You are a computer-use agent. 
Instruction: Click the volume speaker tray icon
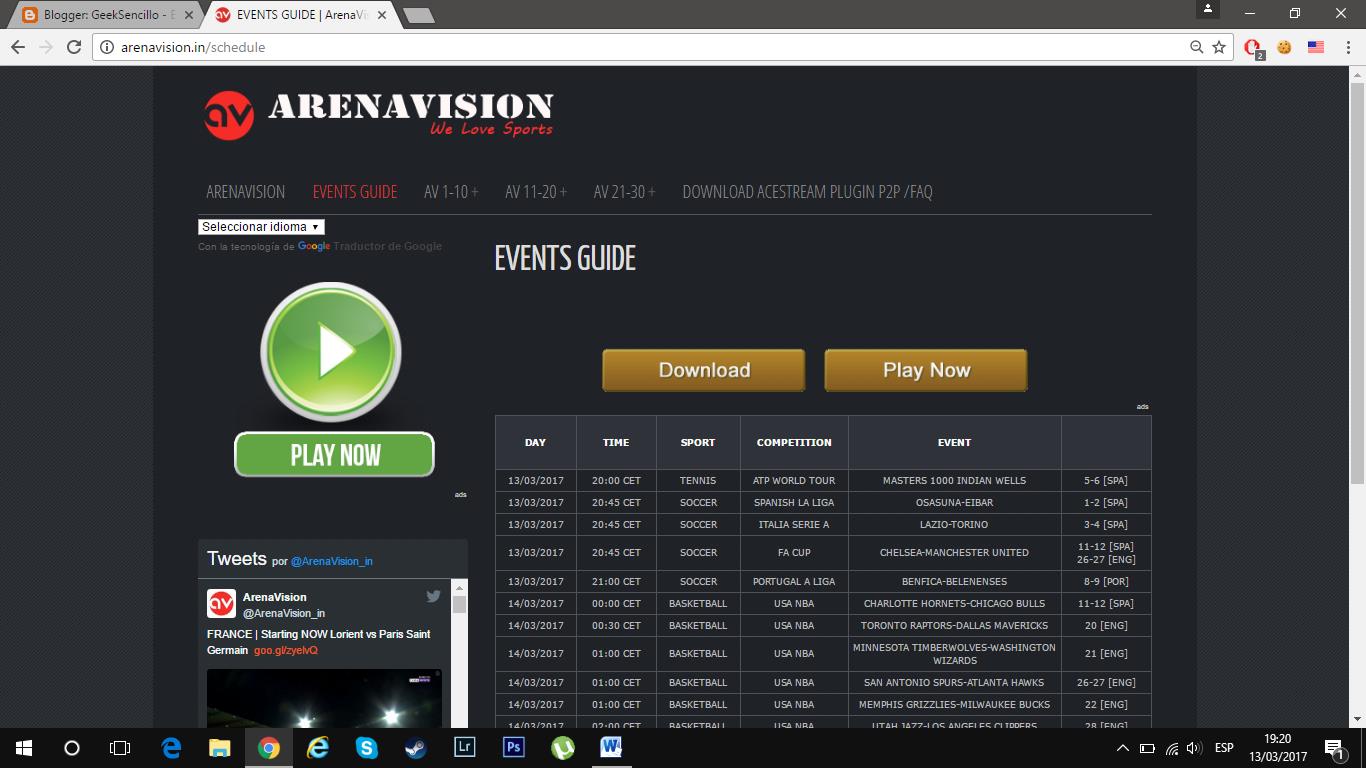point(1193,748)
